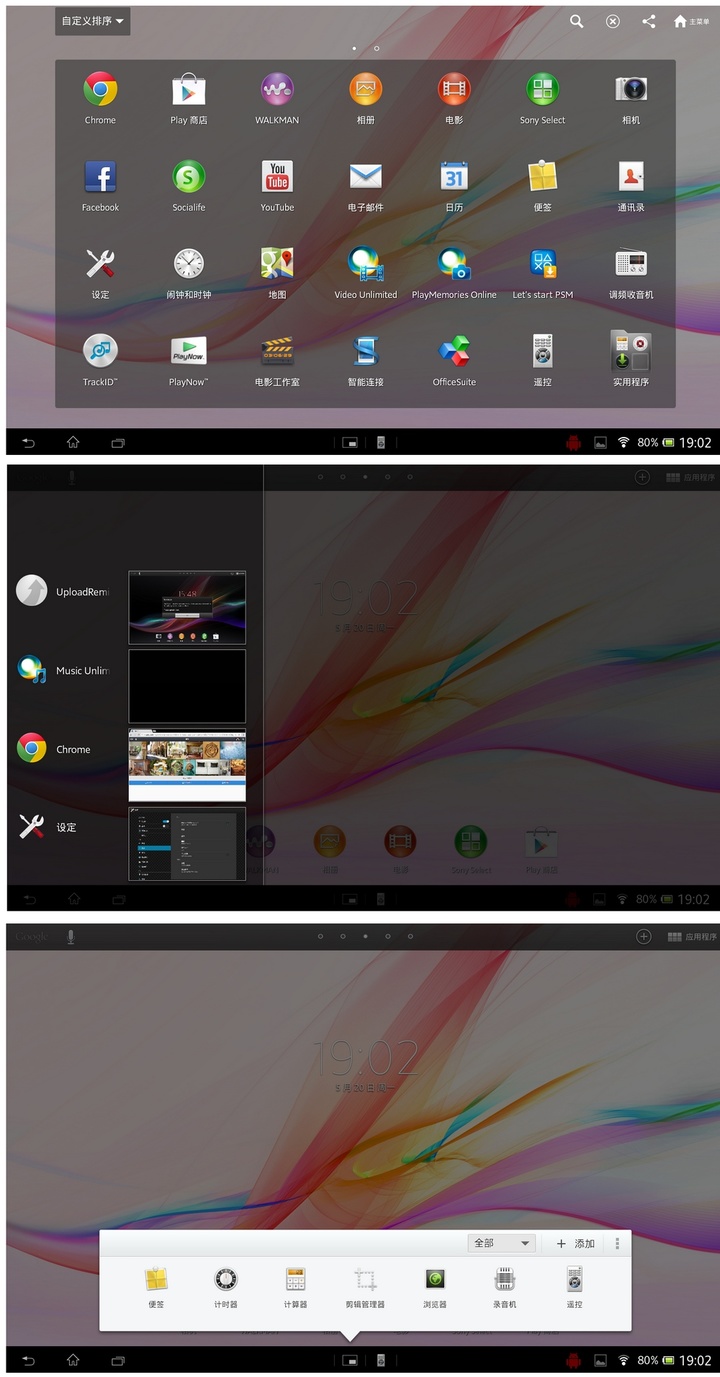The width and height of the screenshot is (720, 1377).
Task: Open the 闹钟和时钟 clock app
Action: 188,272
